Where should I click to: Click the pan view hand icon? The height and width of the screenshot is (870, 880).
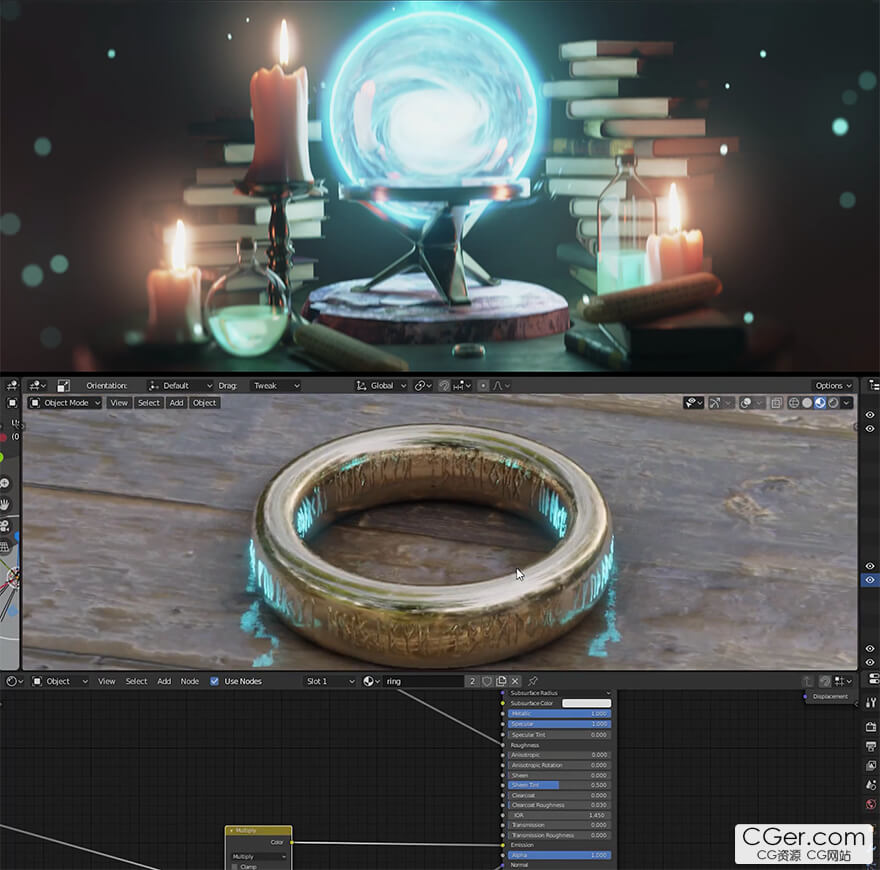pyautogui.click(x=5, y=503)
